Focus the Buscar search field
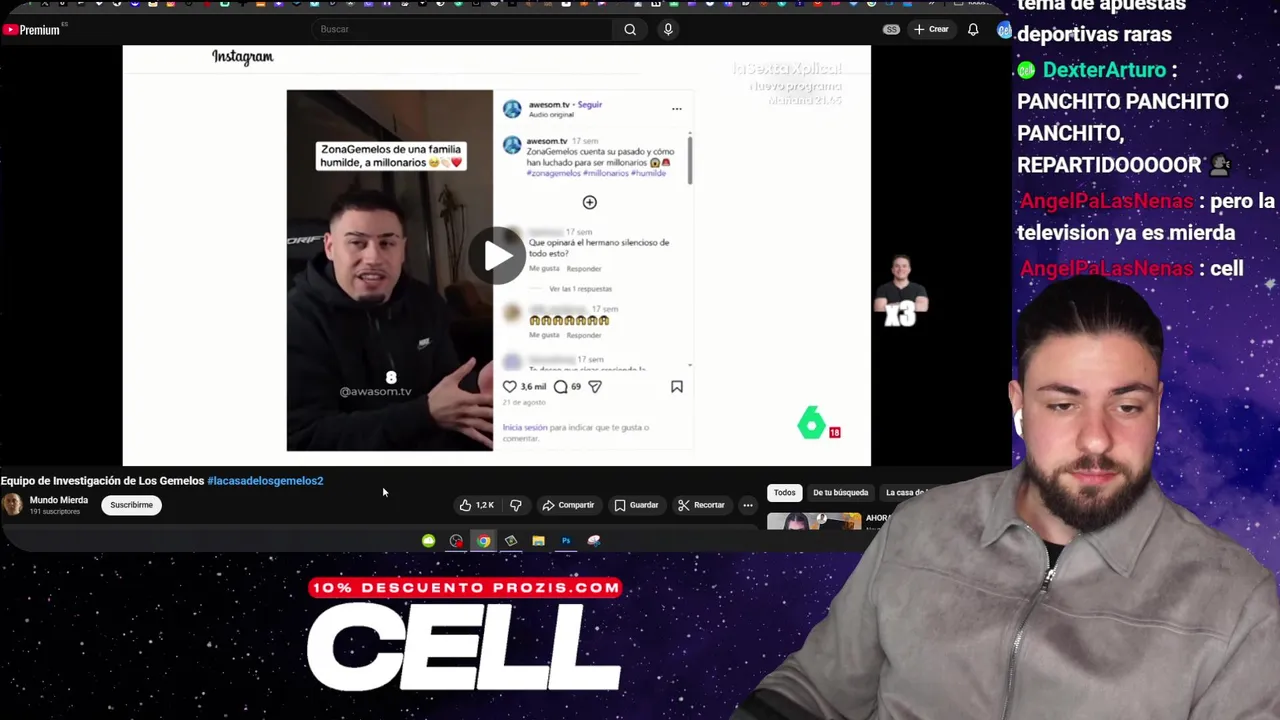 click(x=464, y=29)
